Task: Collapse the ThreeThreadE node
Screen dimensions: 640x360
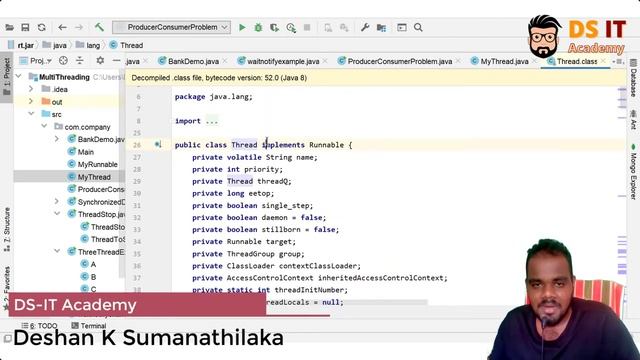Action: point(57,252)
